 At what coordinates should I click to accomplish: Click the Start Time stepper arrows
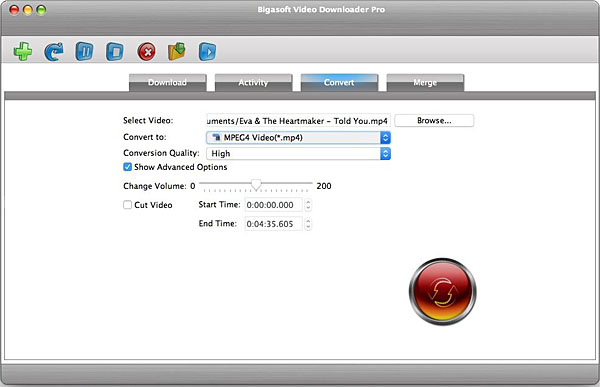308,205
